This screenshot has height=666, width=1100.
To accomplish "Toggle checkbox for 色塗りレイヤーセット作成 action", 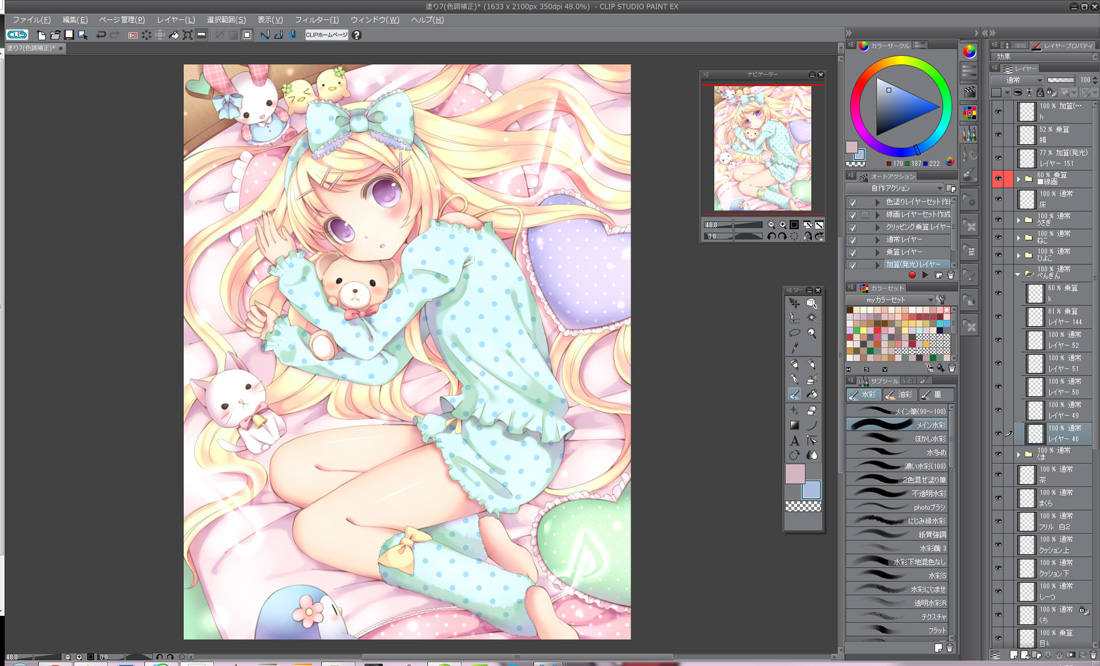I will pos(852,202).
